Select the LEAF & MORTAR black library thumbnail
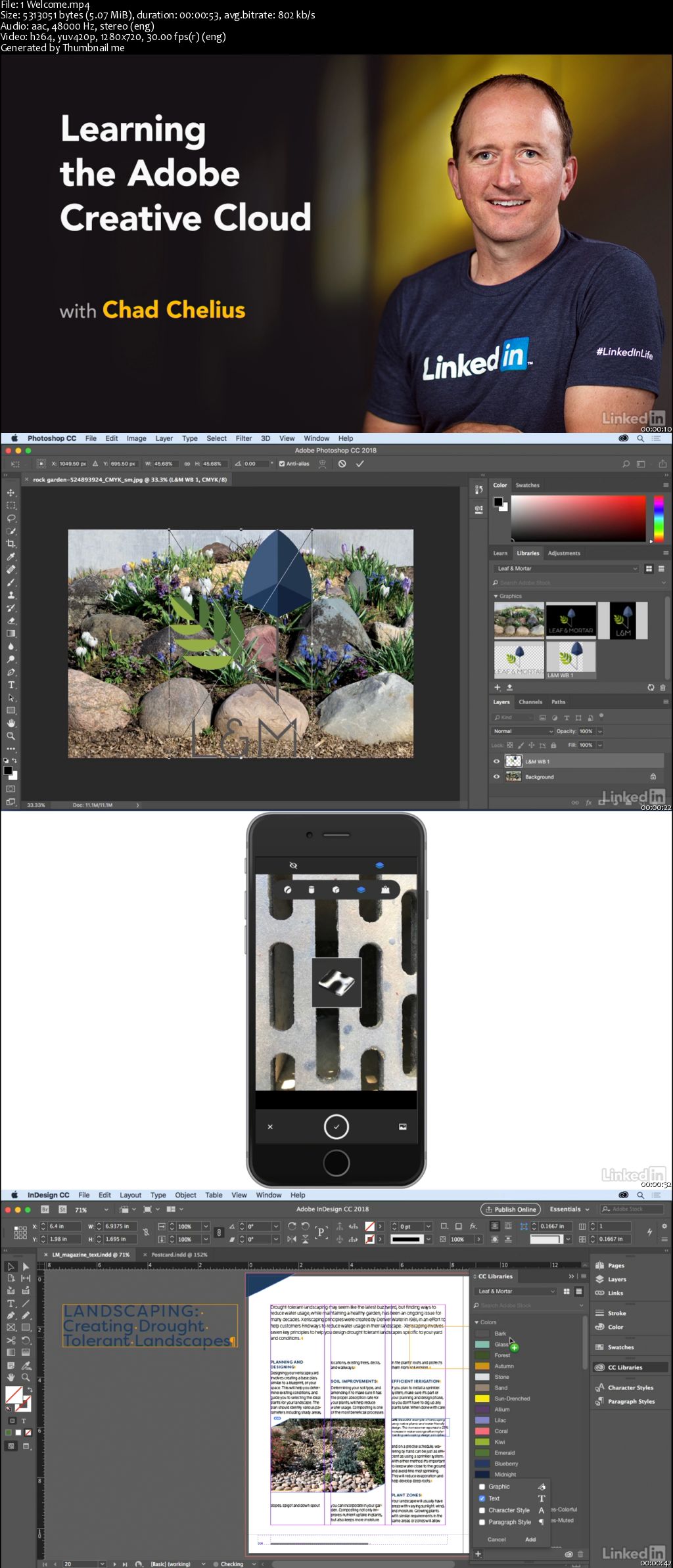Image resolution: width=673 pixels, height=1568 pixels. point(571,619)
